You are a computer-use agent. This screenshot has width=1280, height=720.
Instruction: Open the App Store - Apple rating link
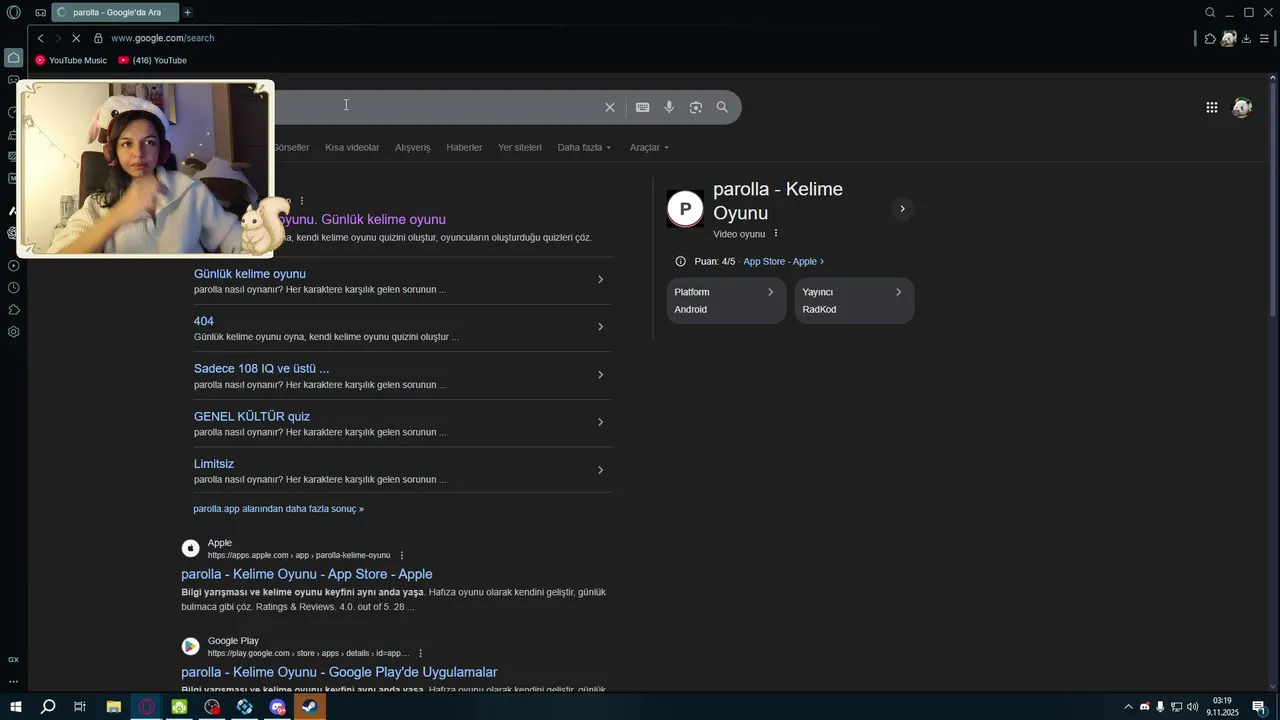point(783,261)
